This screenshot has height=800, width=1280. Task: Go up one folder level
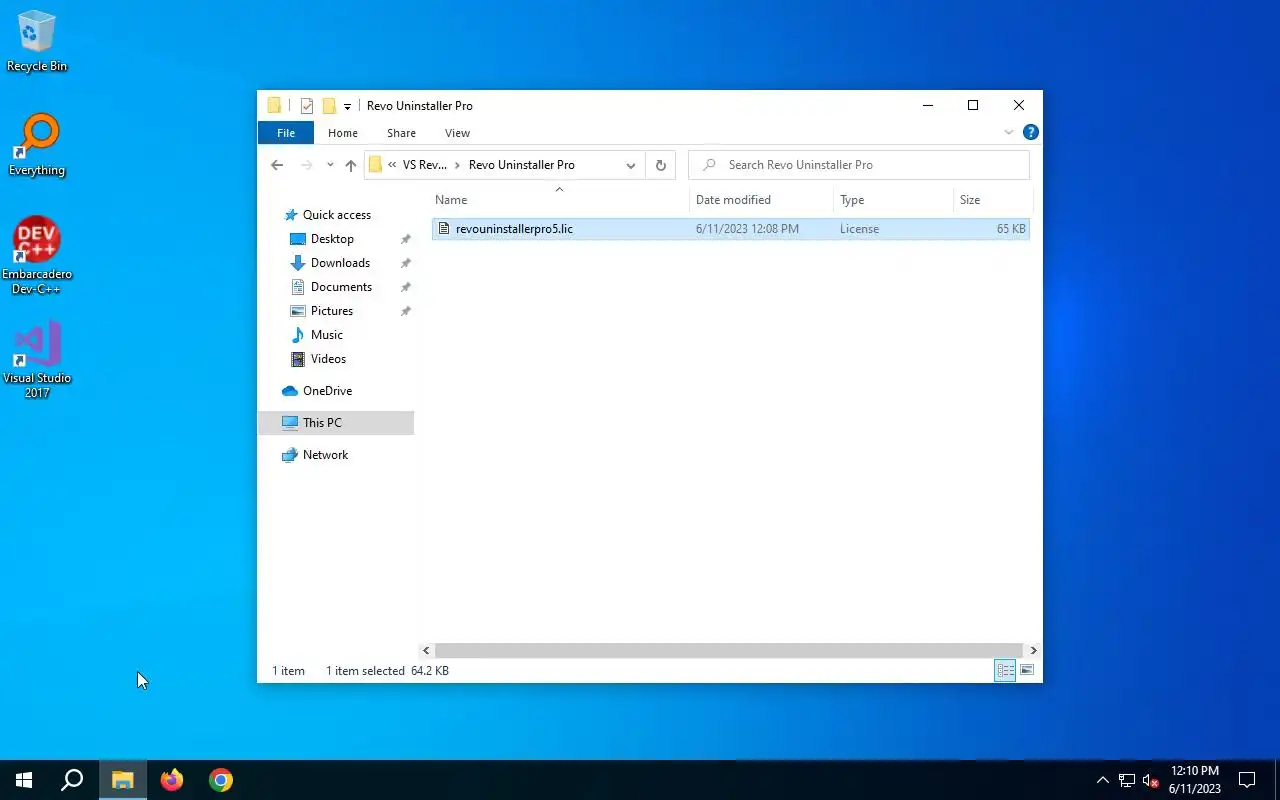pyautogui.click(x=350, y=165)
